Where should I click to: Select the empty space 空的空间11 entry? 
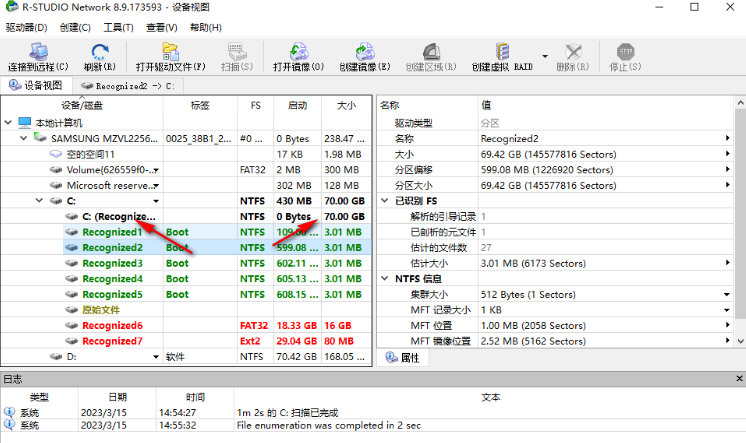[90, 154]
